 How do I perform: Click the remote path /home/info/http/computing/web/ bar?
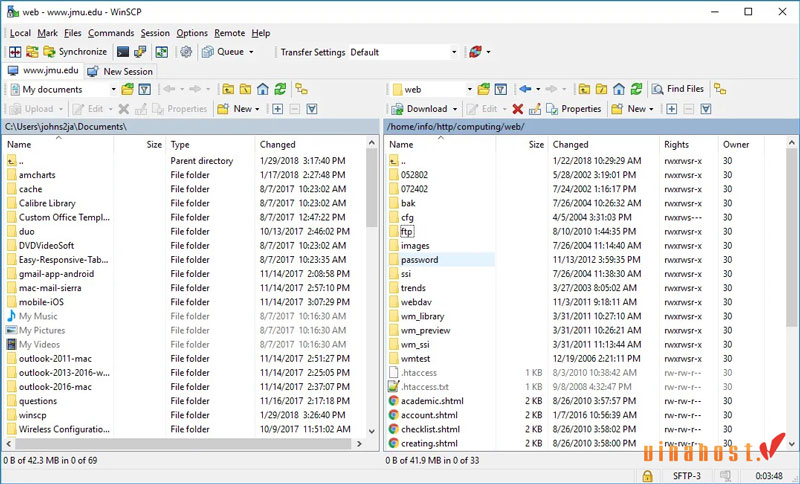tap(591, 126)
